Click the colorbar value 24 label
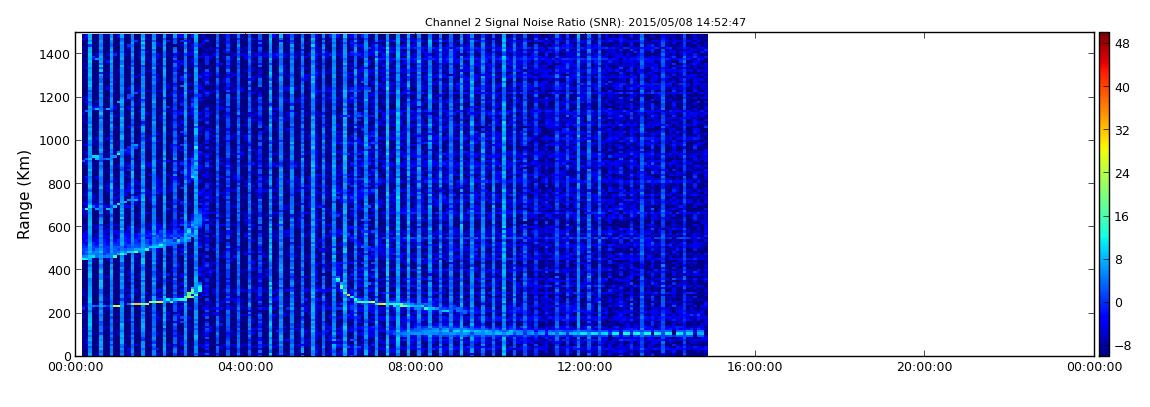Viewport: 1150px width, 407px height. (x=1122, y=174)
